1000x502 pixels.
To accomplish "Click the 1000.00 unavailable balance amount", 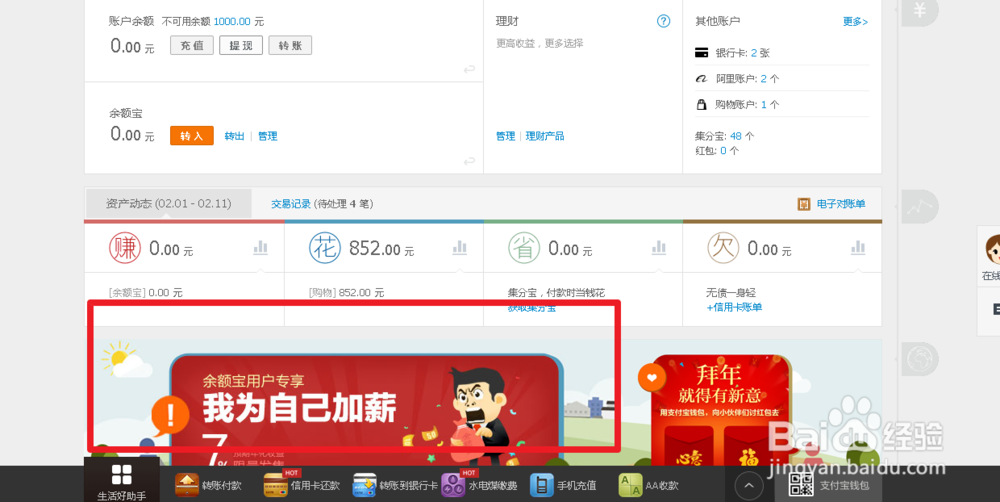I will coord(232,21).
